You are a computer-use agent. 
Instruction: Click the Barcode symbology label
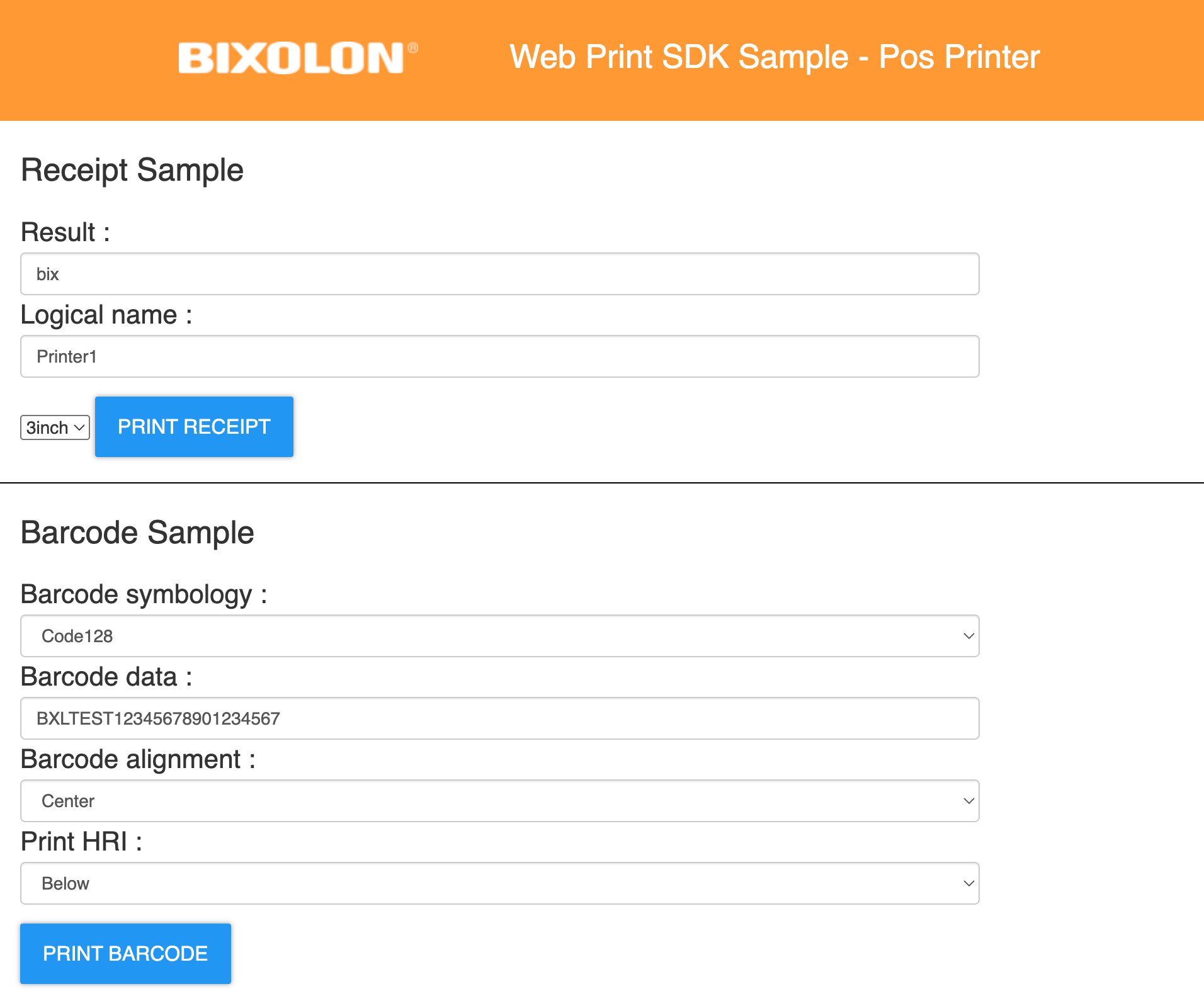coord(144,594)
